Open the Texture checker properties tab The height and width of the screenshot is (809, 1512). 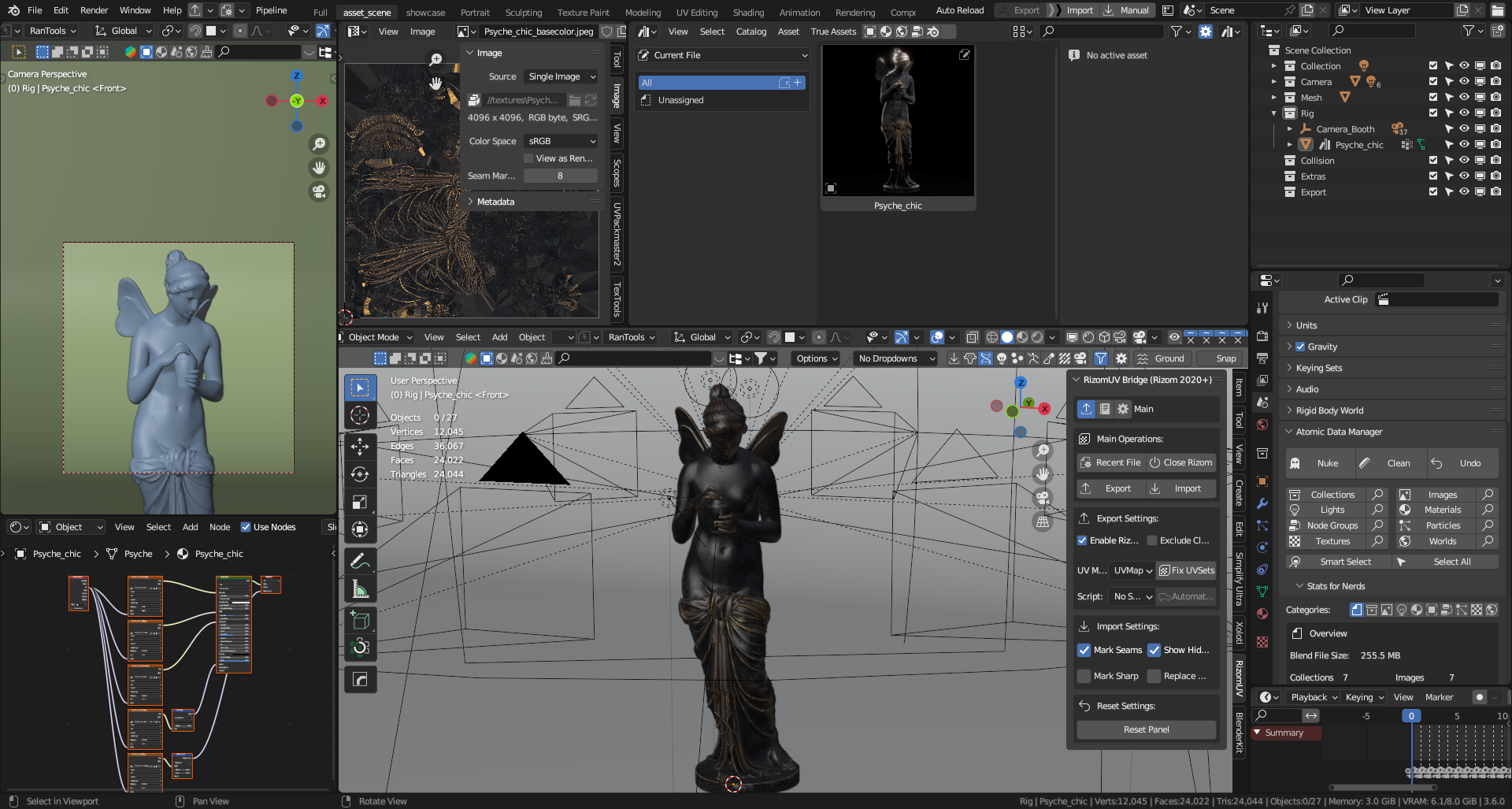pos(1262,642)
